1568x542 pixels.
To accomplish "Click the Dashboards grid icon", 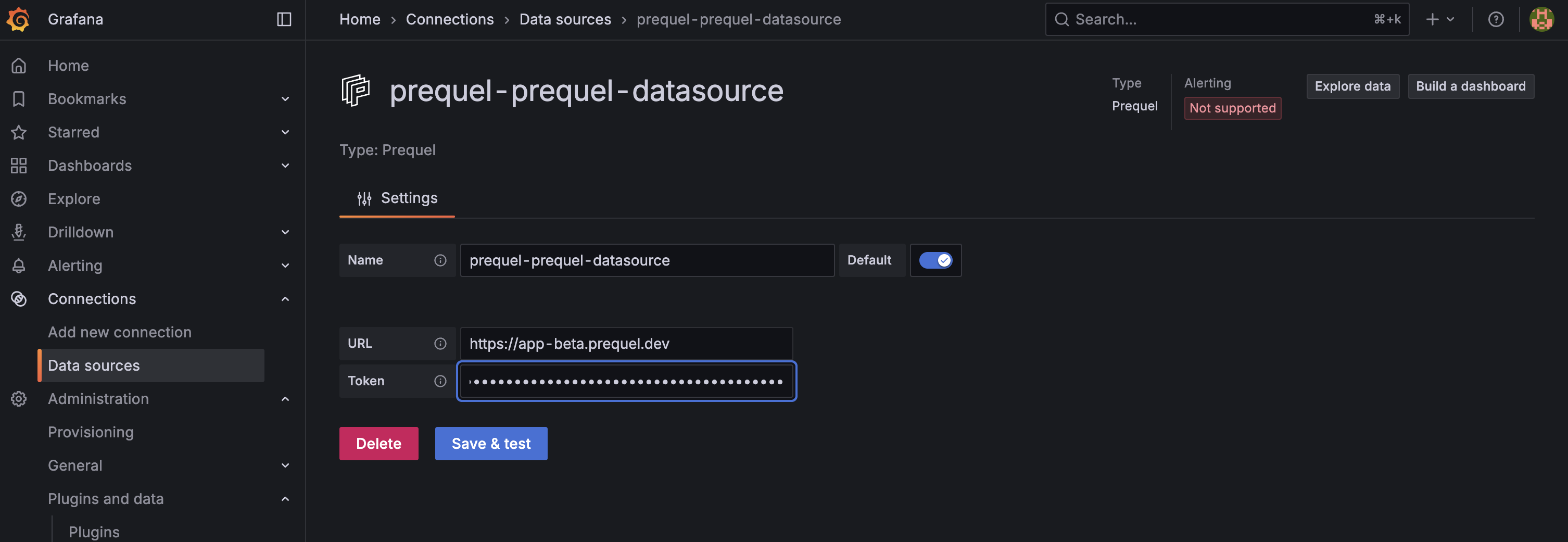I will tap(19, 166).
